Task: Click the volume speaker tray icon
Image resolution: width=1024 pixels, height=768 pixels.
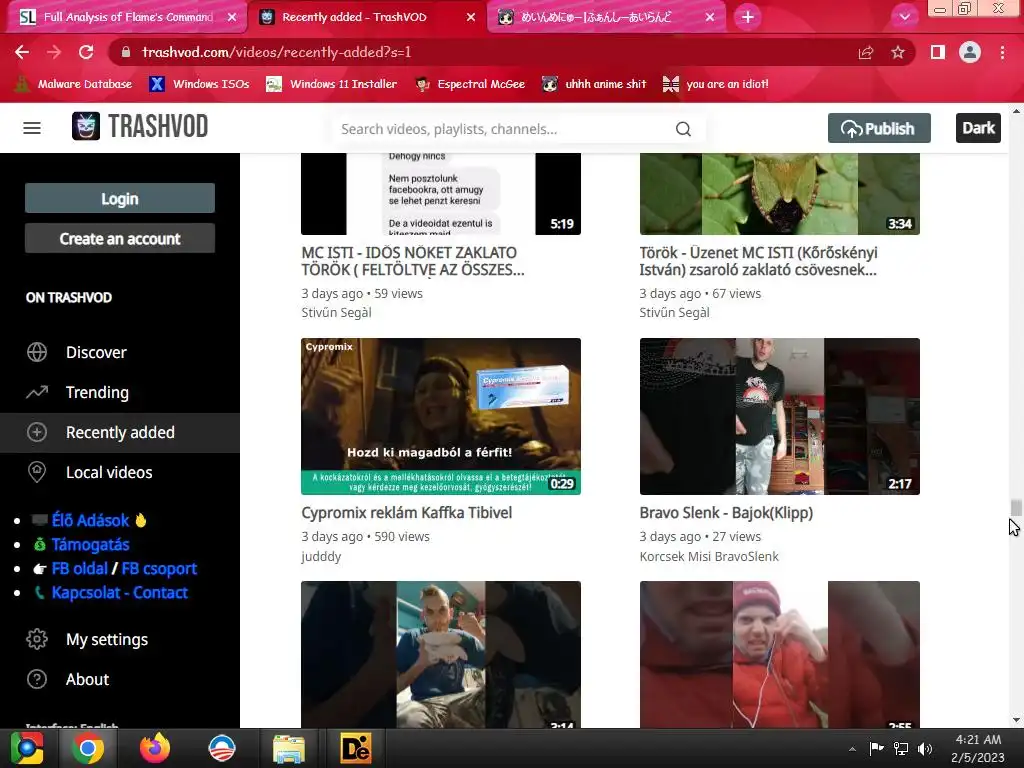Action: (925, 748)
